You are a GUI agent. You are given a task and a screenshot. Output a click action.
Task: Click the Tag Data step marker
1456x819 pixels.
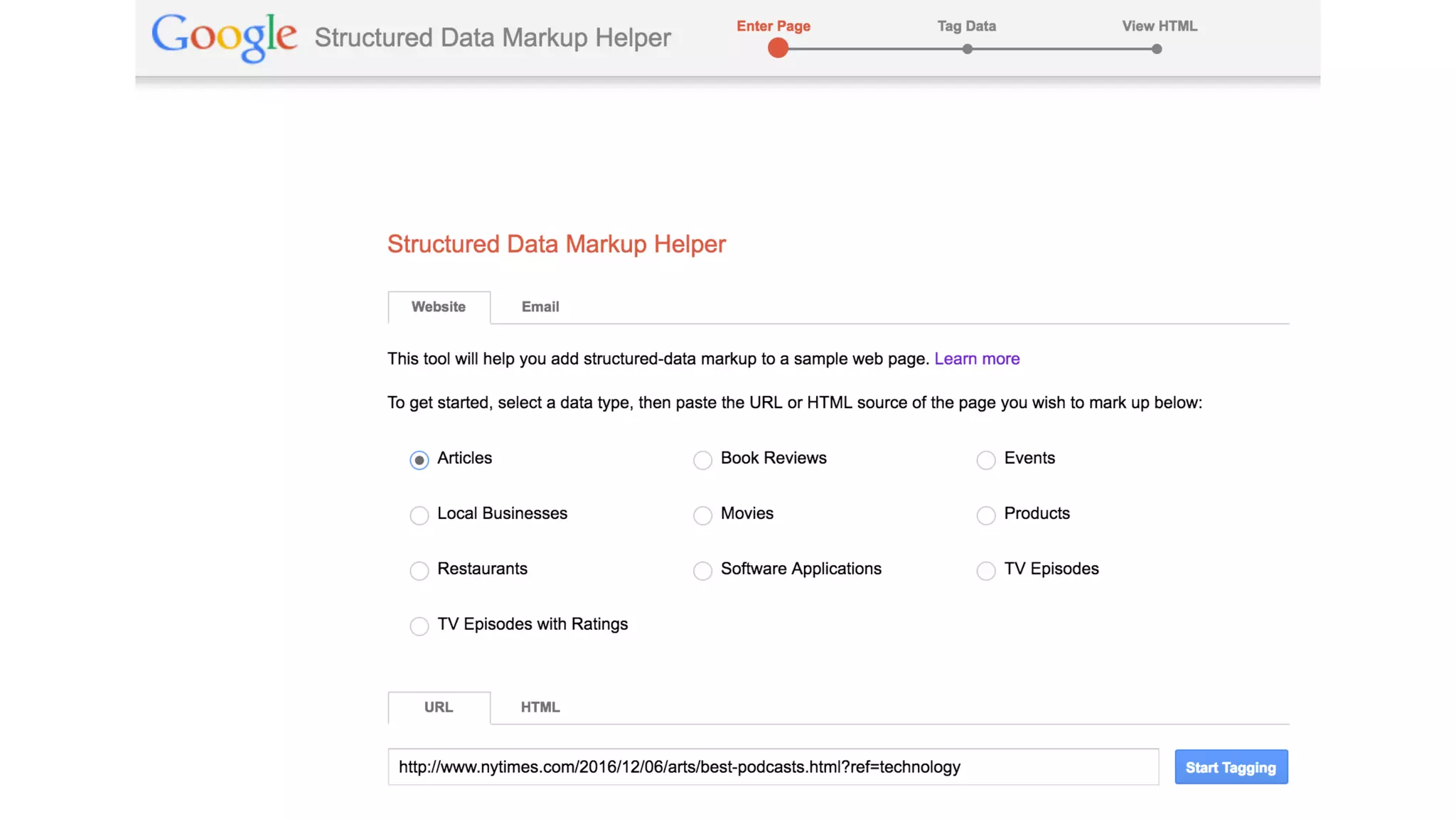967,49
